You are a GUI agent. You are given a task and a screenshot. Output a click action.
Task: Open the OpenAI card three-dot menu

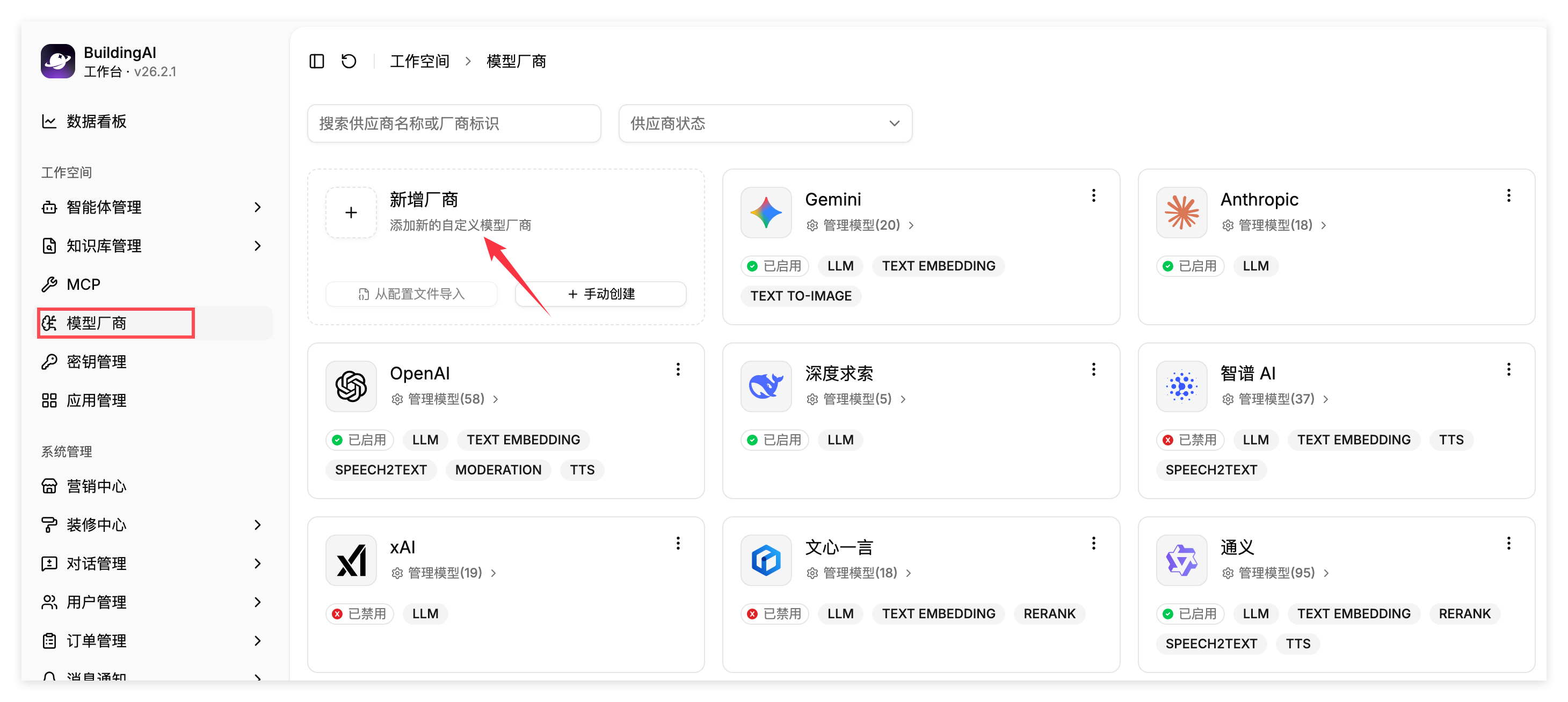[x=678, y=369]
